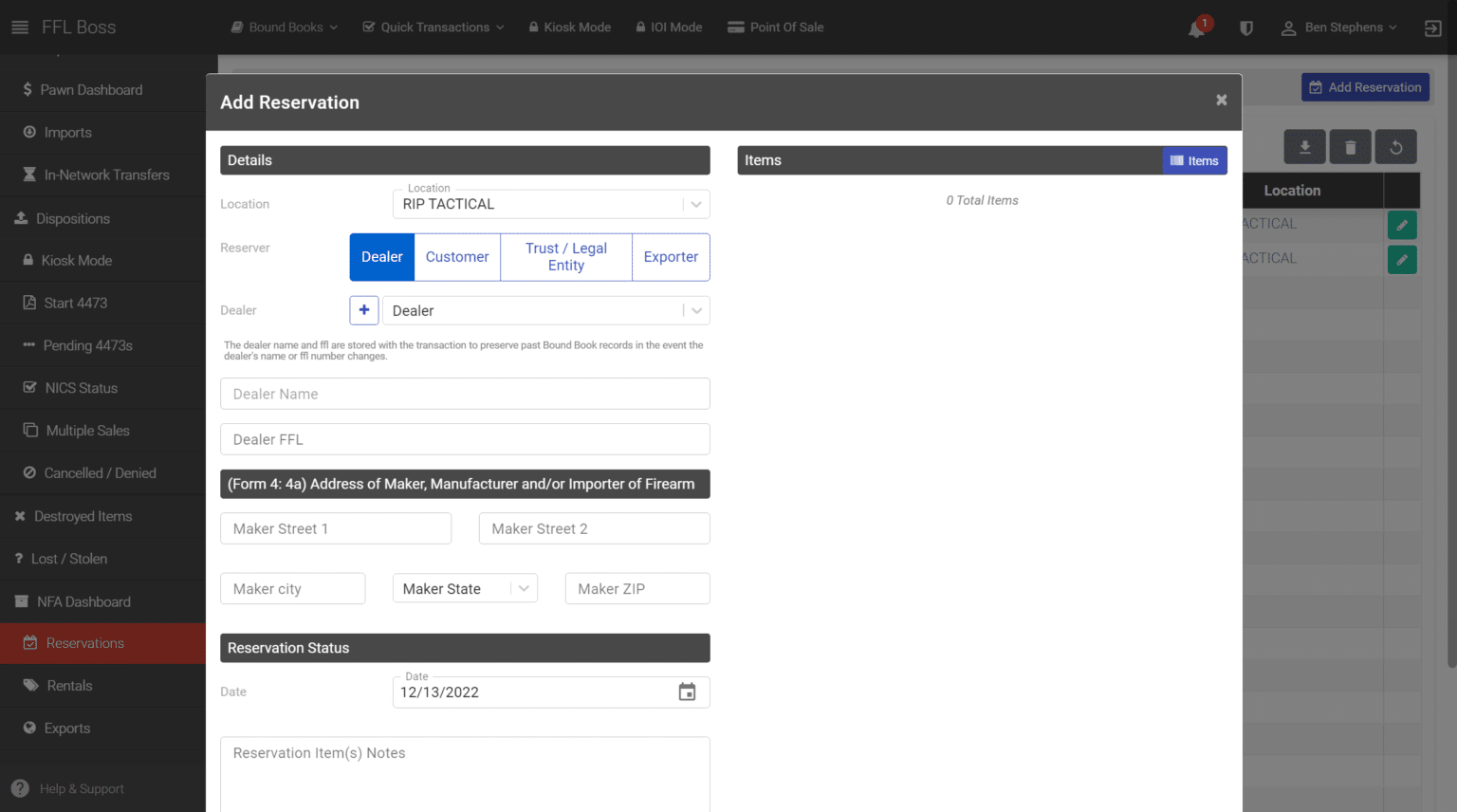
Task: Click the Maker city field
Action: tap(293, 589)
